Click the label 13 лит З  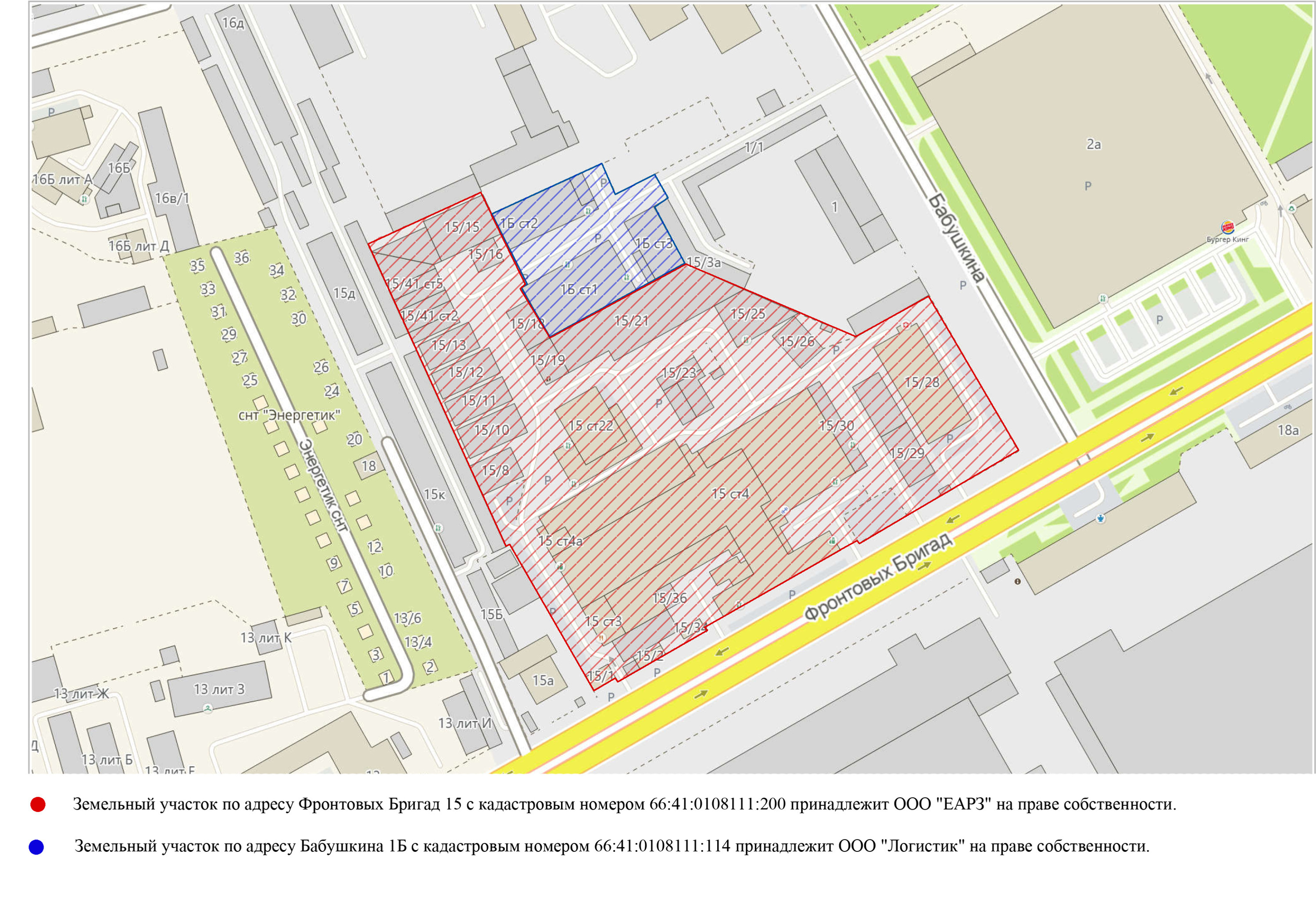(x=218, y=689)
